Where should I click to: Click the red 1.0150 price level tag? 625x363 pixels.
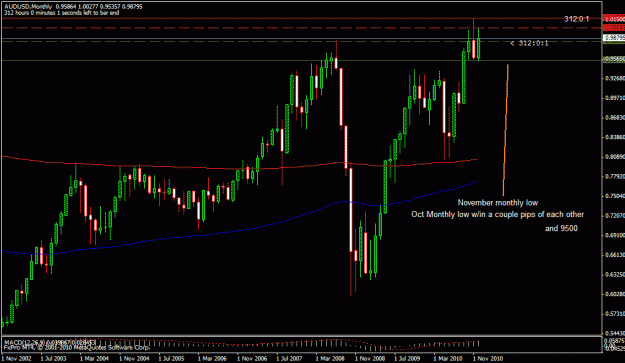pyautogui.click(x=613, y=19)
